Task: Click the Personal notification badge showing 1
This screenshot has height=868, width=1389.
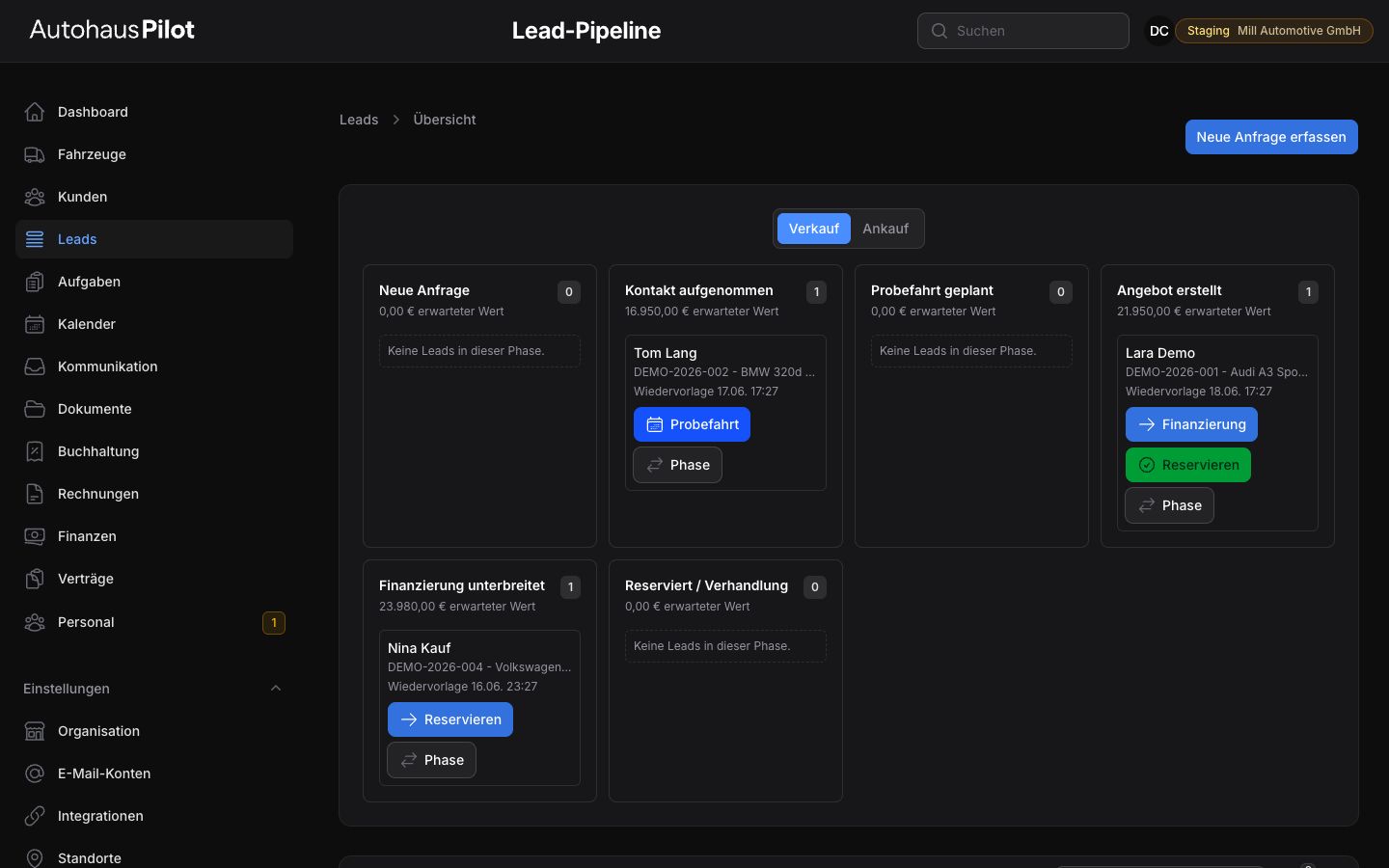Action: (x=274, y=623)
